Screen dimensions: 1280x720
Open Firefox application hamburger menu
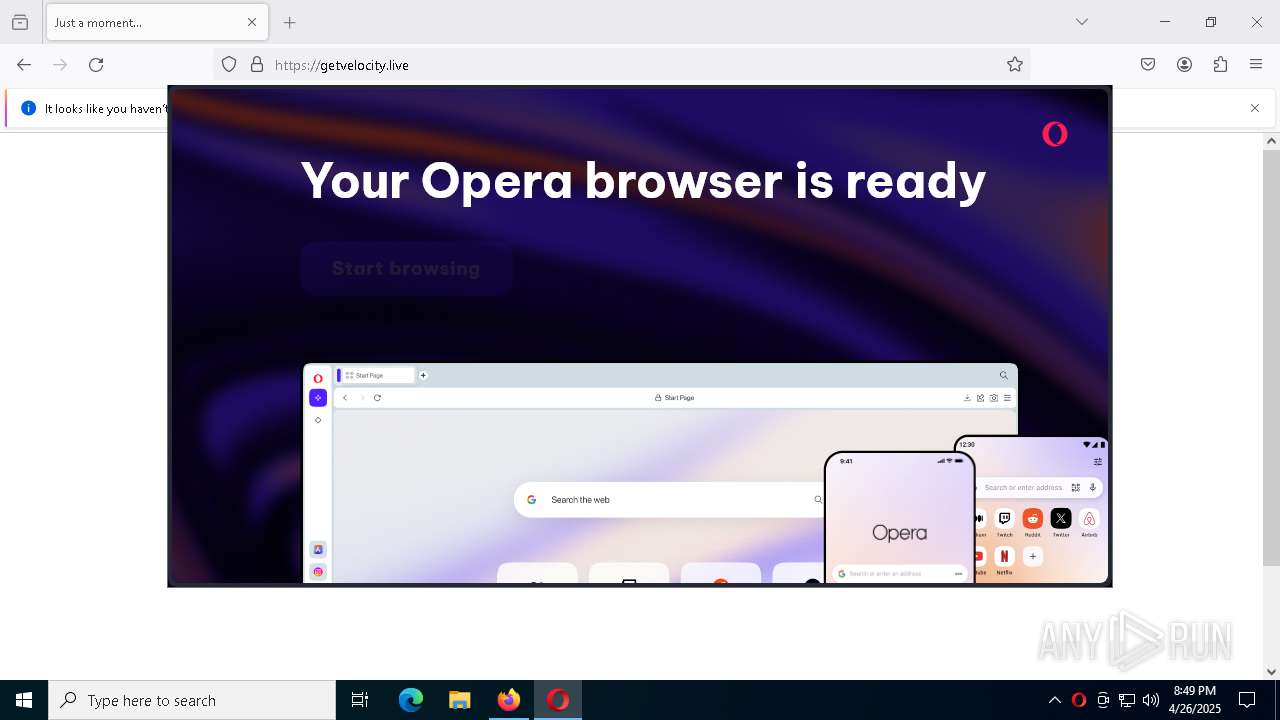tap(1256, 65)
